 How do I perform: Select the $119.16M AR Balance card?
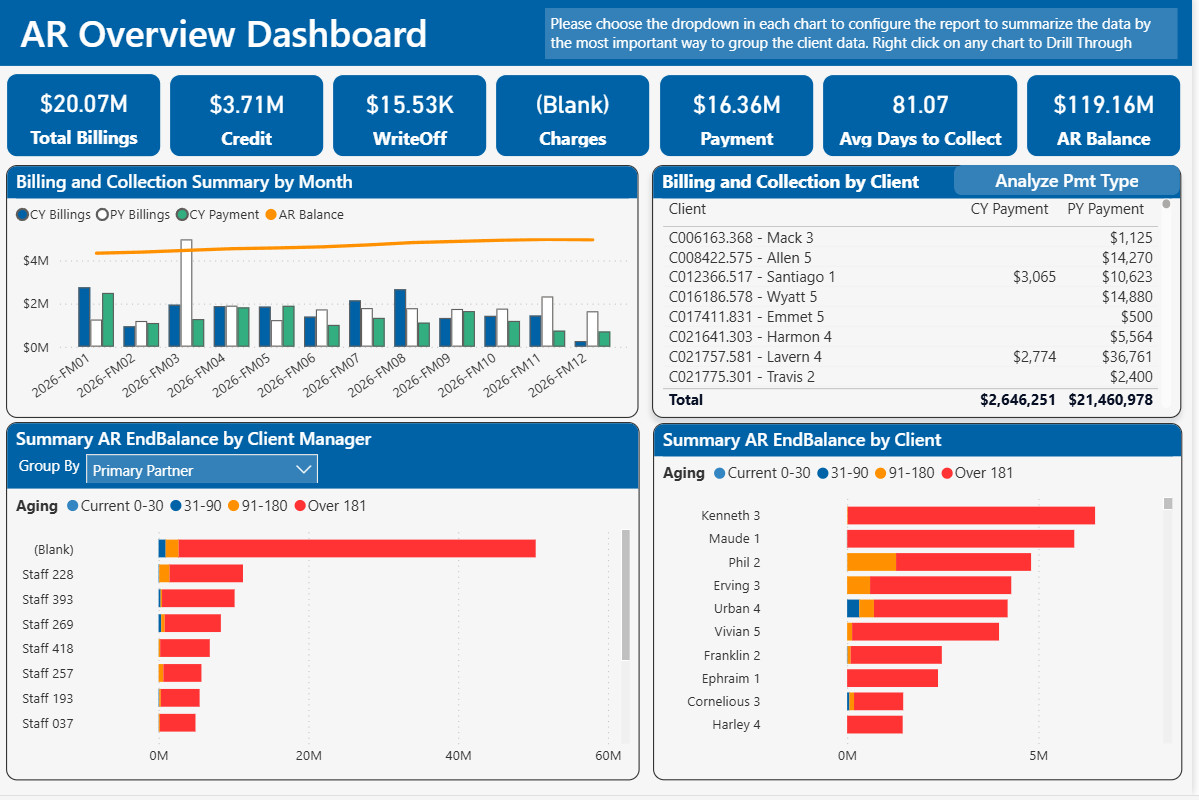[1103, 115]
